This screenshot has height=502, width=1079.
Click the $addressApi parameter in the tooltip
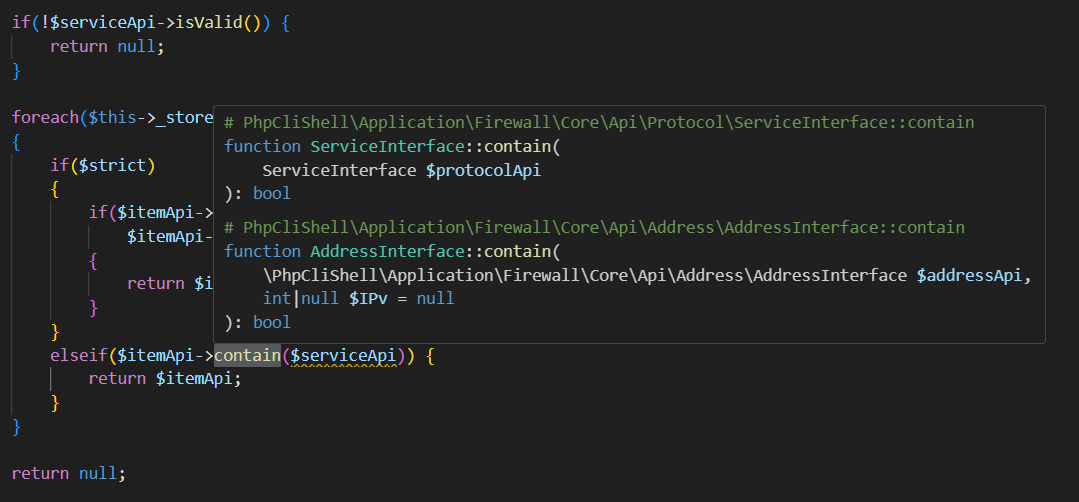972,275
